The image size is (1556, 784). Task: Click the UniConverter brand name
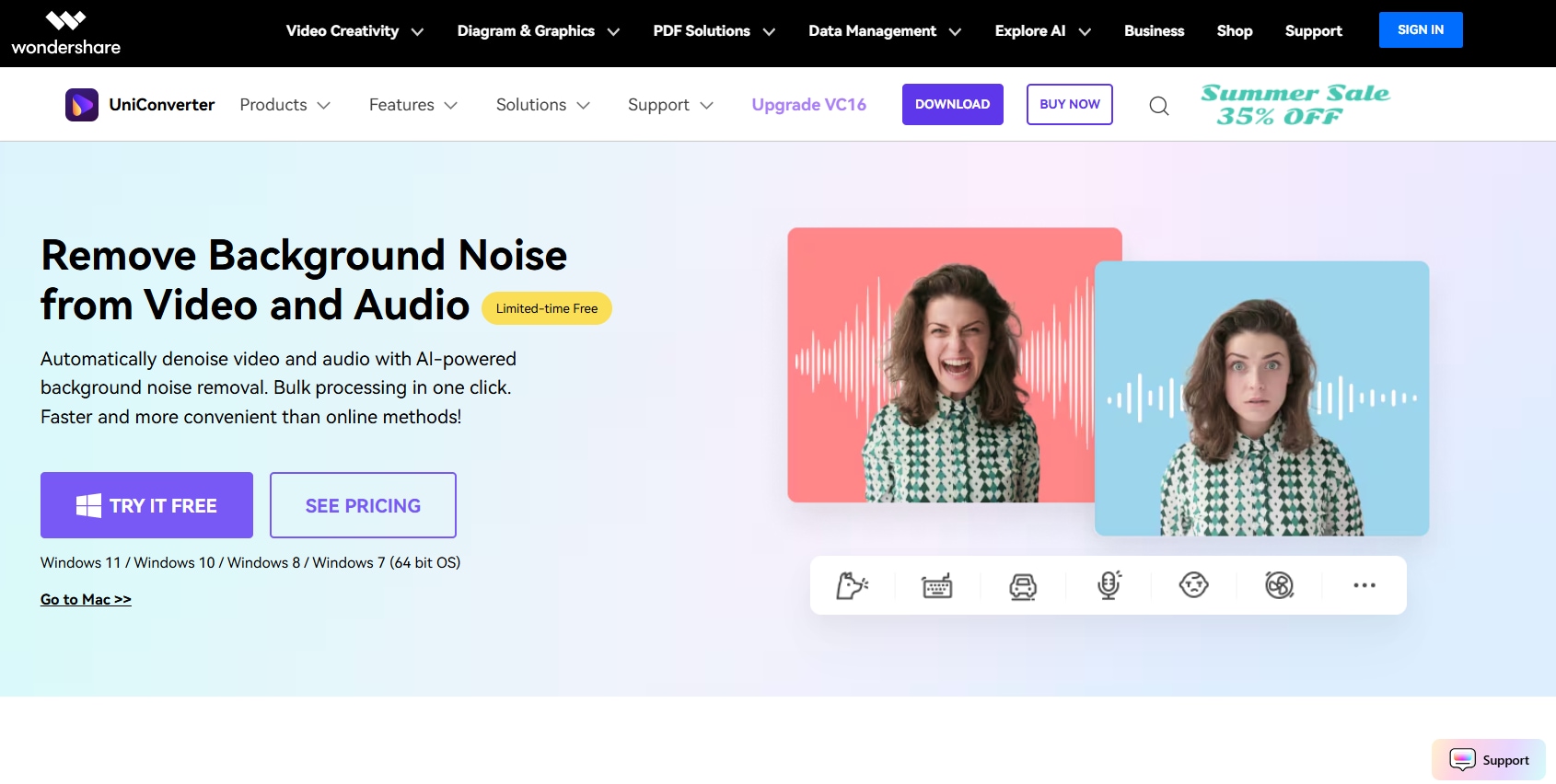162,105
